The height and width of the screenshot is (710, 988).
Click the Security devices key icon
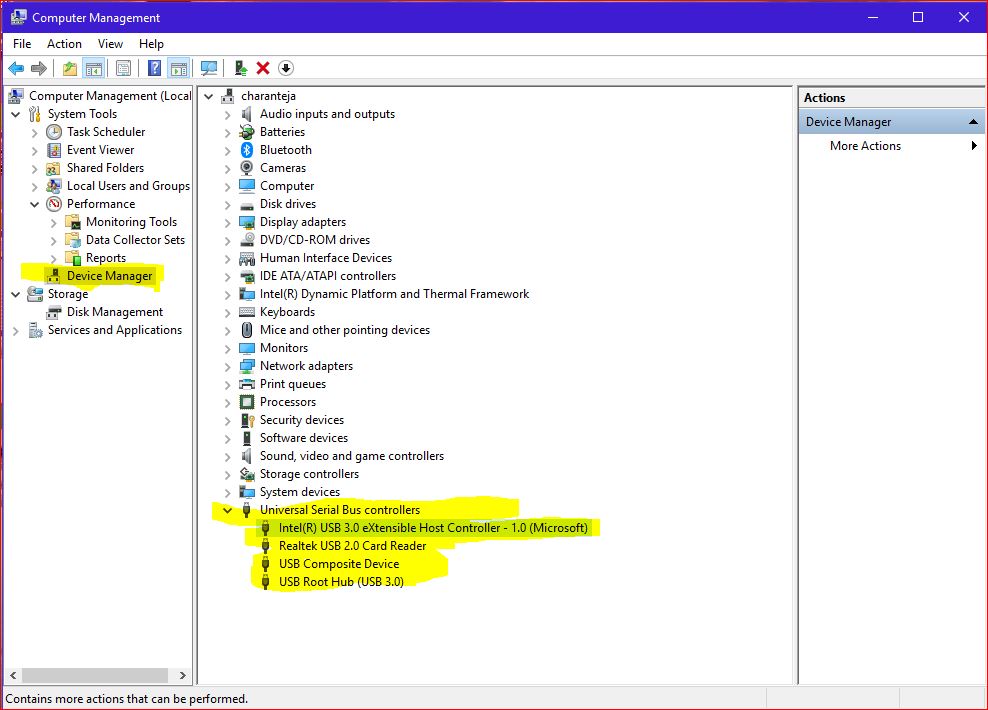click(x=247, y=420)
